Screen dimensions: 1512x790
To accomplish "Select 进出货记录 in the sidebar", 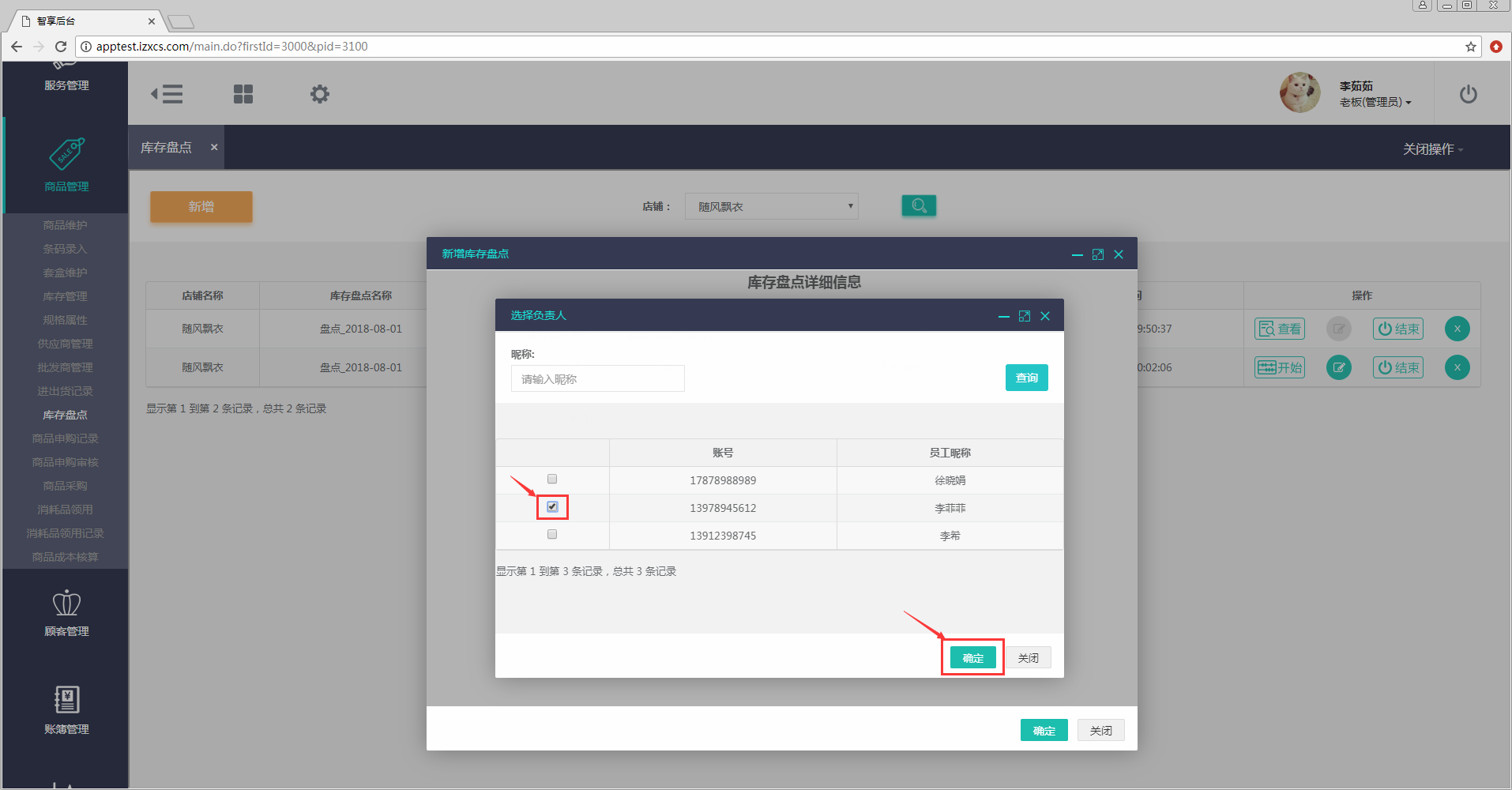I will 66,391.
